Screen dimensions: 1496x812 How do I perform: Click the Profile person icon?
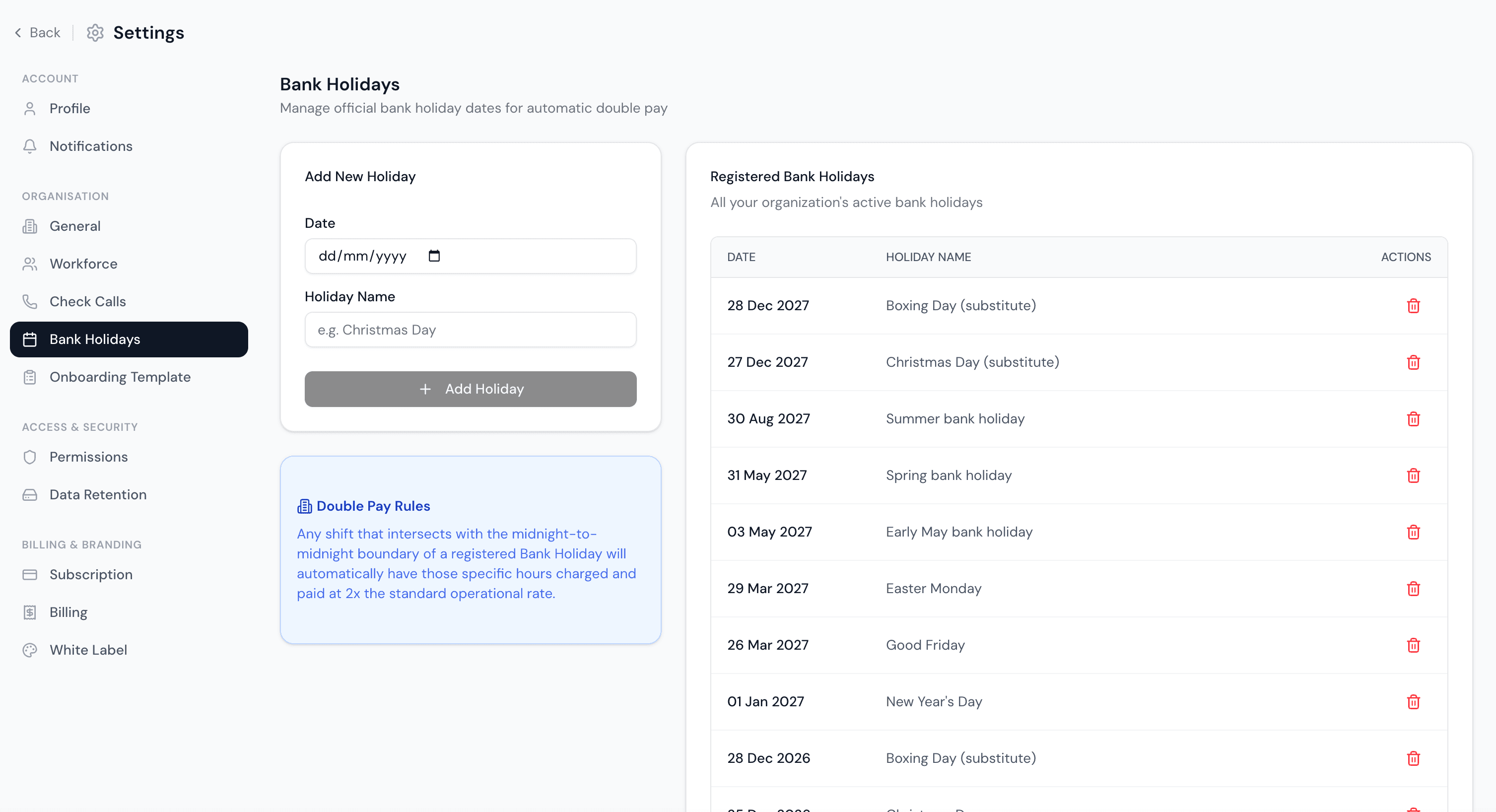click(30, 109)
